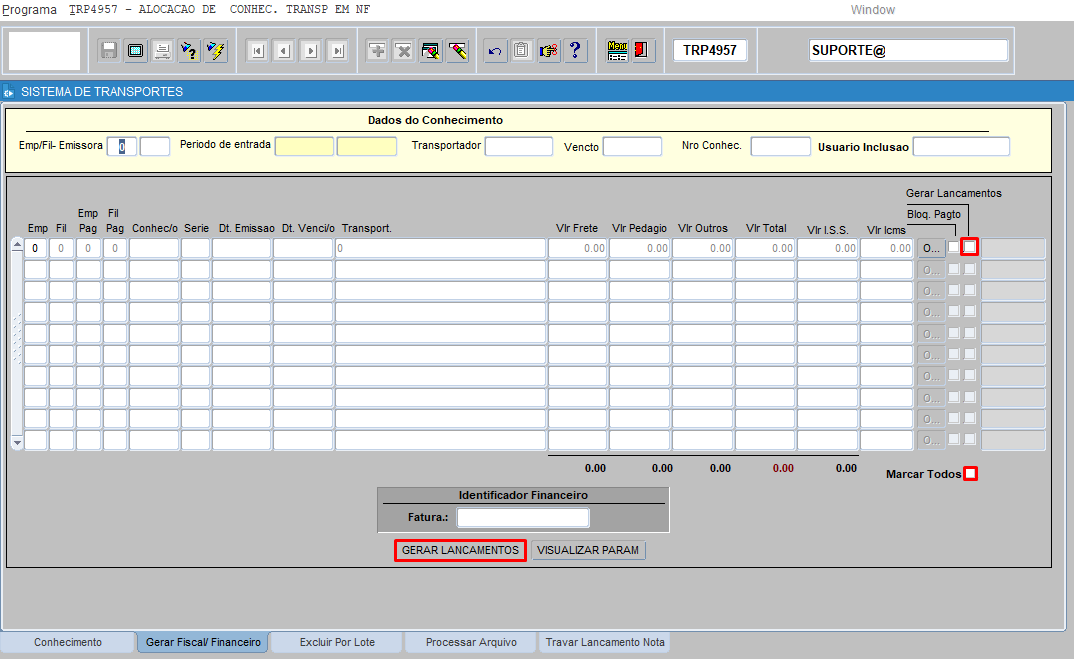The width and height of the screenshot is (1075, 659).
Task: Click the Emp/Fil- Emissora filial field
Action: pyautogui.click(x=155, y=147)
